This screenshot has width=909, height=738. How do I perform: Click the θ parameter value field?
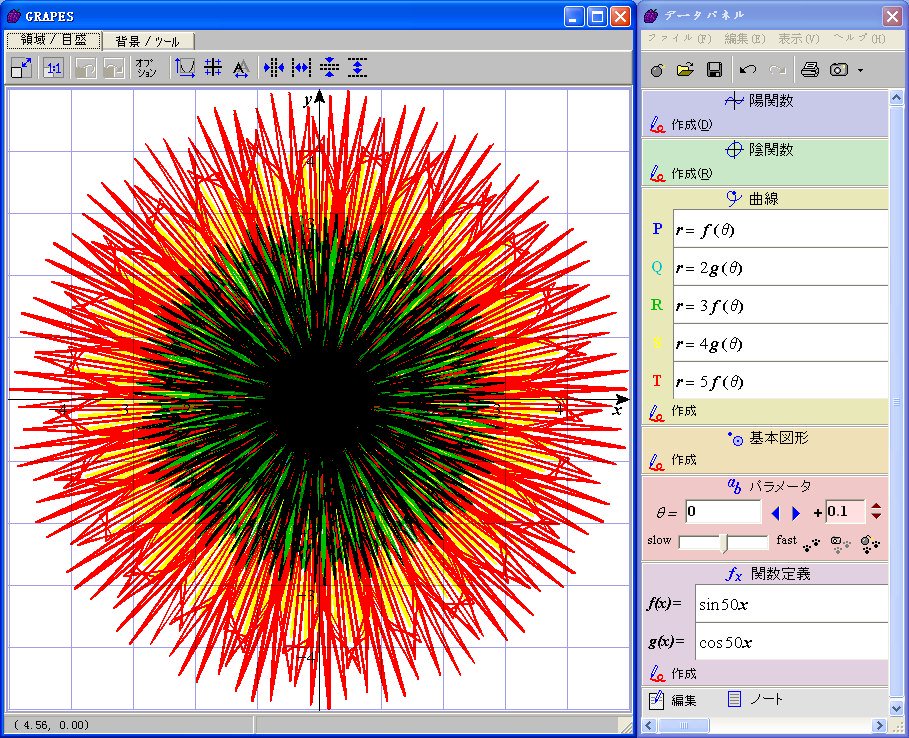[x=723, y=512]
